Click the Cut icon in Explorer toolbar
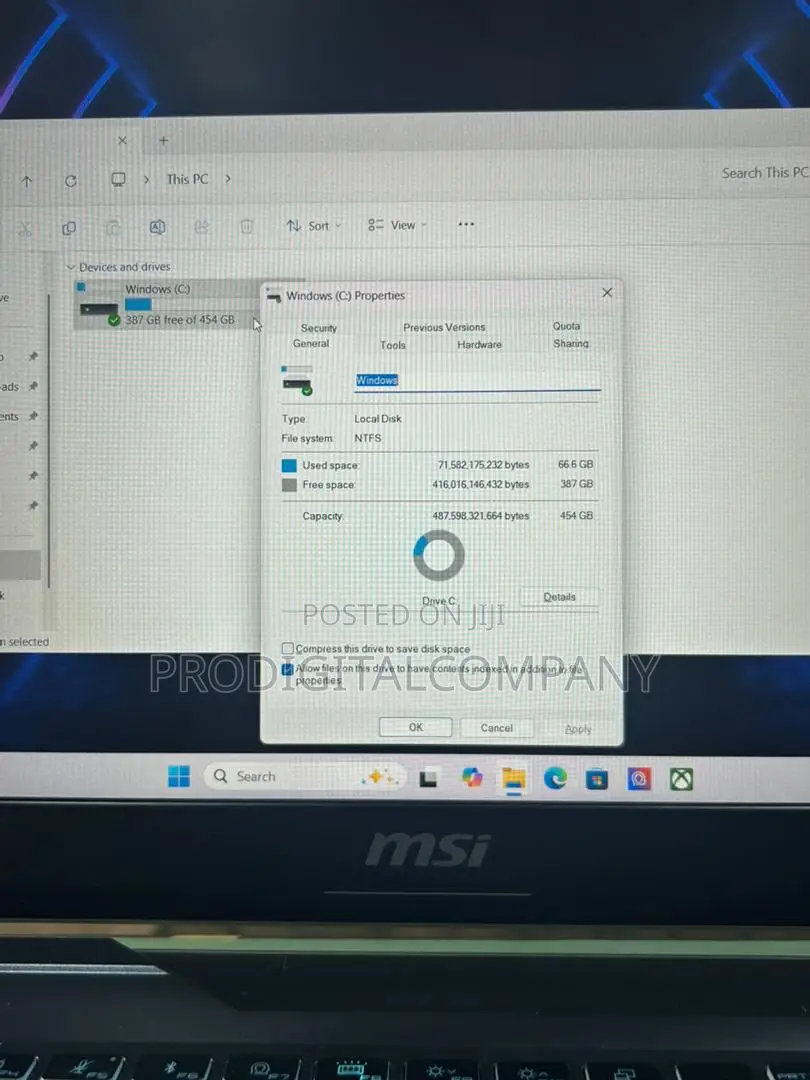The width and height of the screenshot is (810, 1080). pos(25,229)
